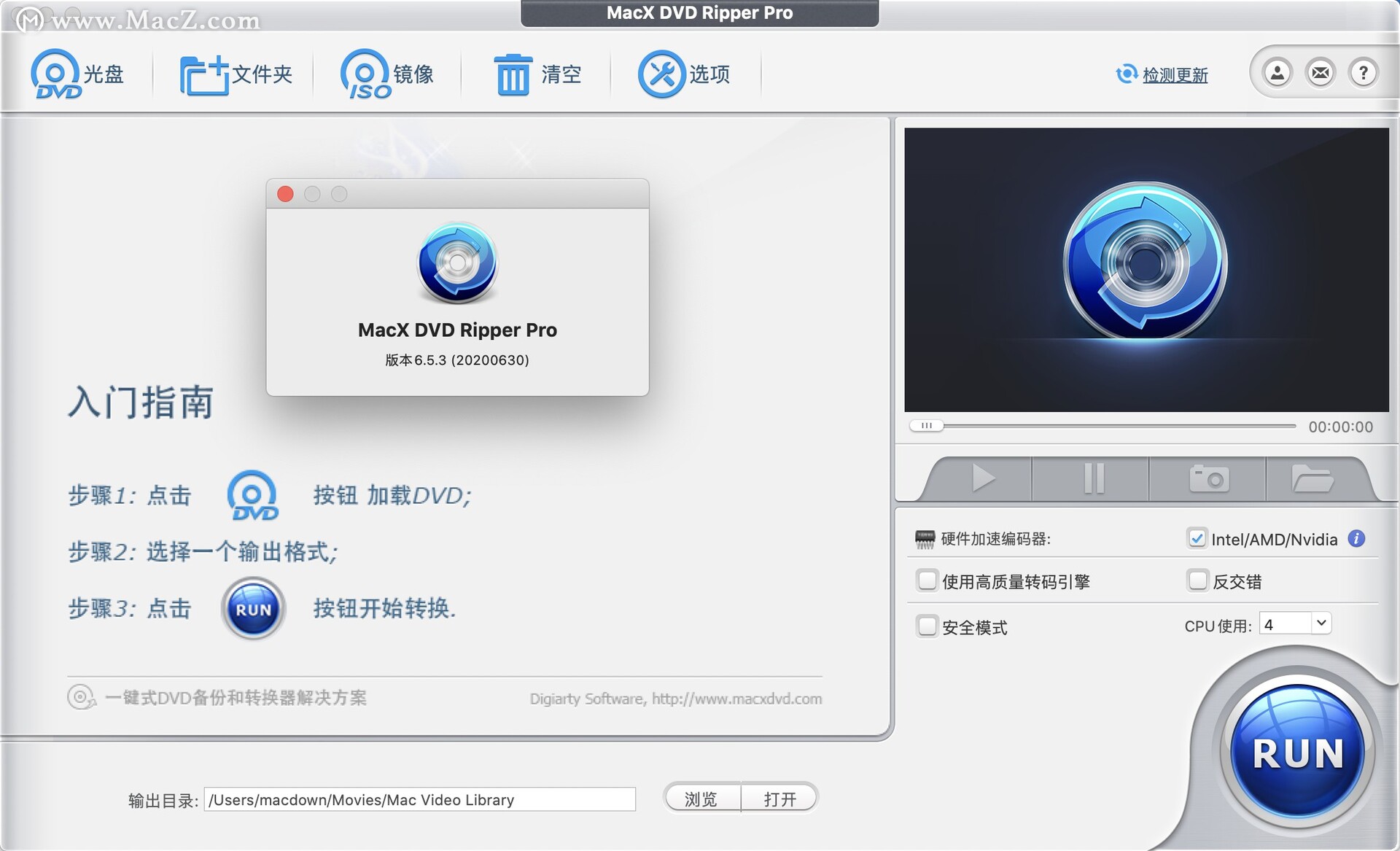
Task: Enable 反交错 deinterlacing checkbox
Action: (x=1197, y=580)
